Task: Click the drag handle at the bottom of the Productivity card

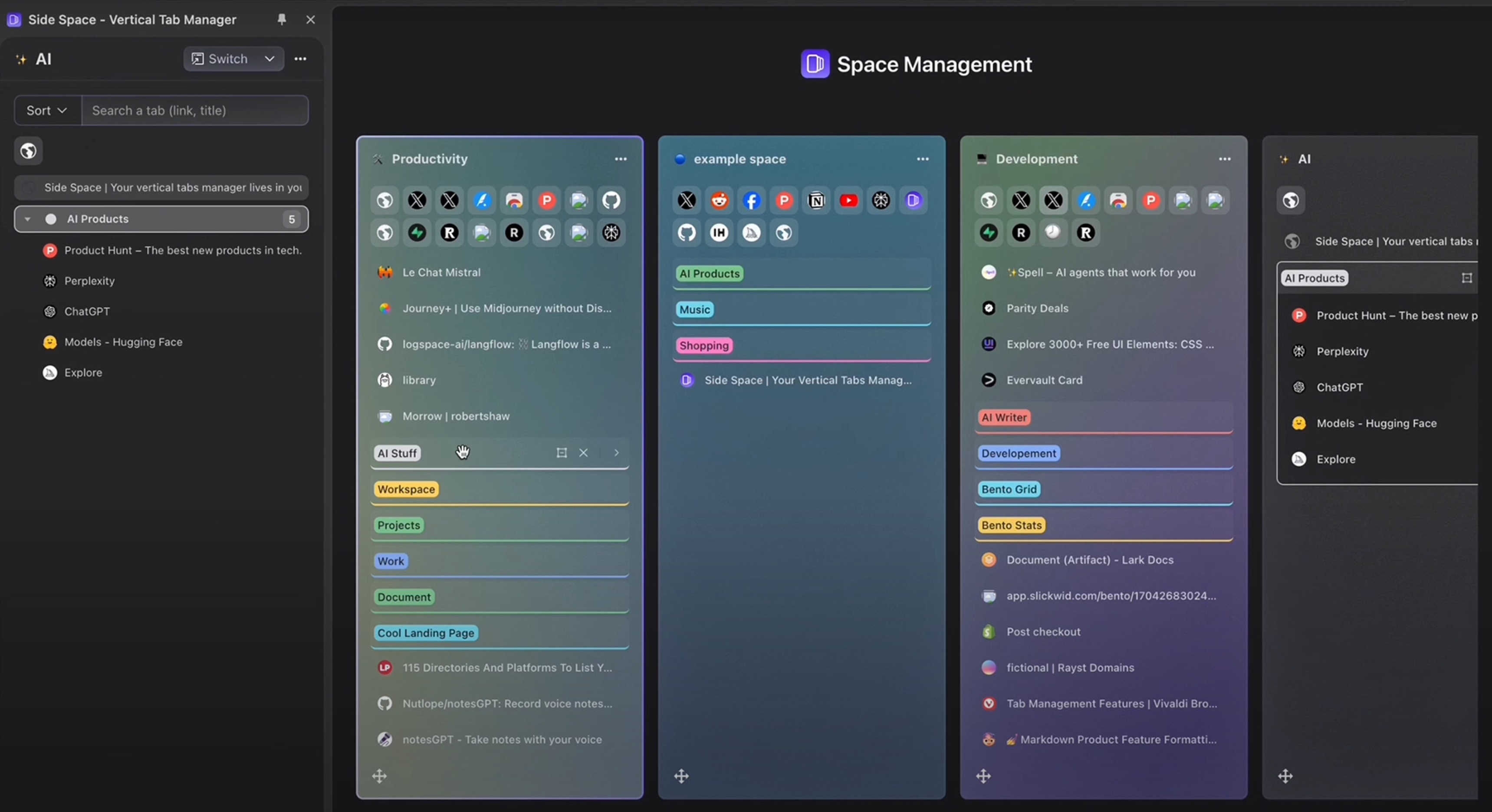Action: tap(379, 776)
